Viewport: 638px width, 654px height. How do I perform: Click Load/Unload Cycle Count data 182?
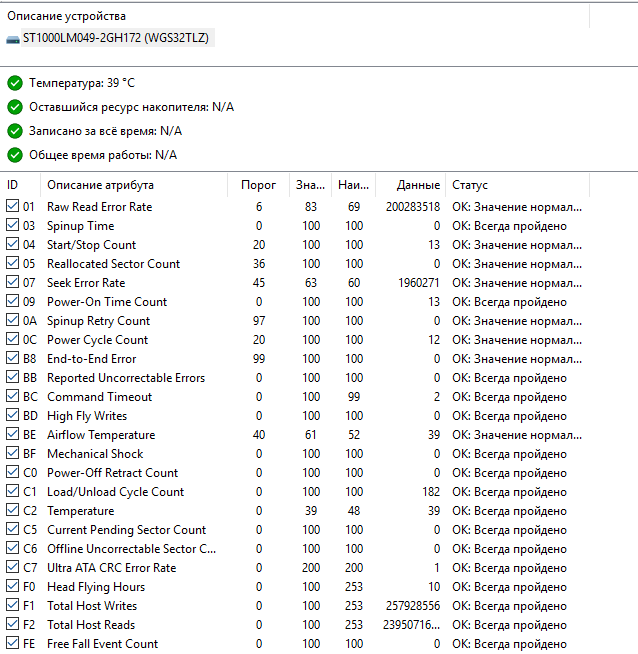(431, 492)
